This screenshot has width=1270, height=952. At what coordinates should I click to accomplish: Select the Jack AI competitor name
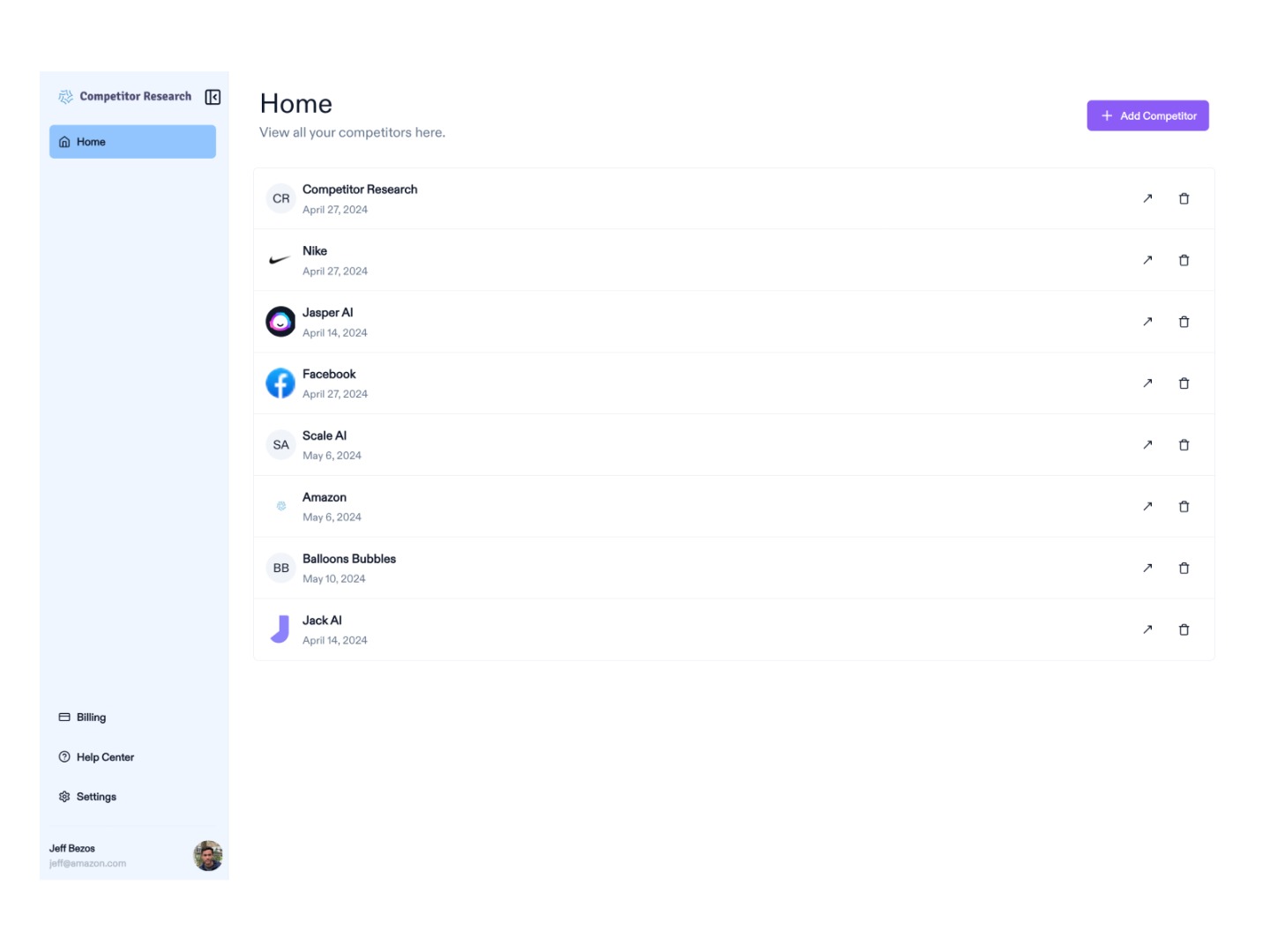322,621
